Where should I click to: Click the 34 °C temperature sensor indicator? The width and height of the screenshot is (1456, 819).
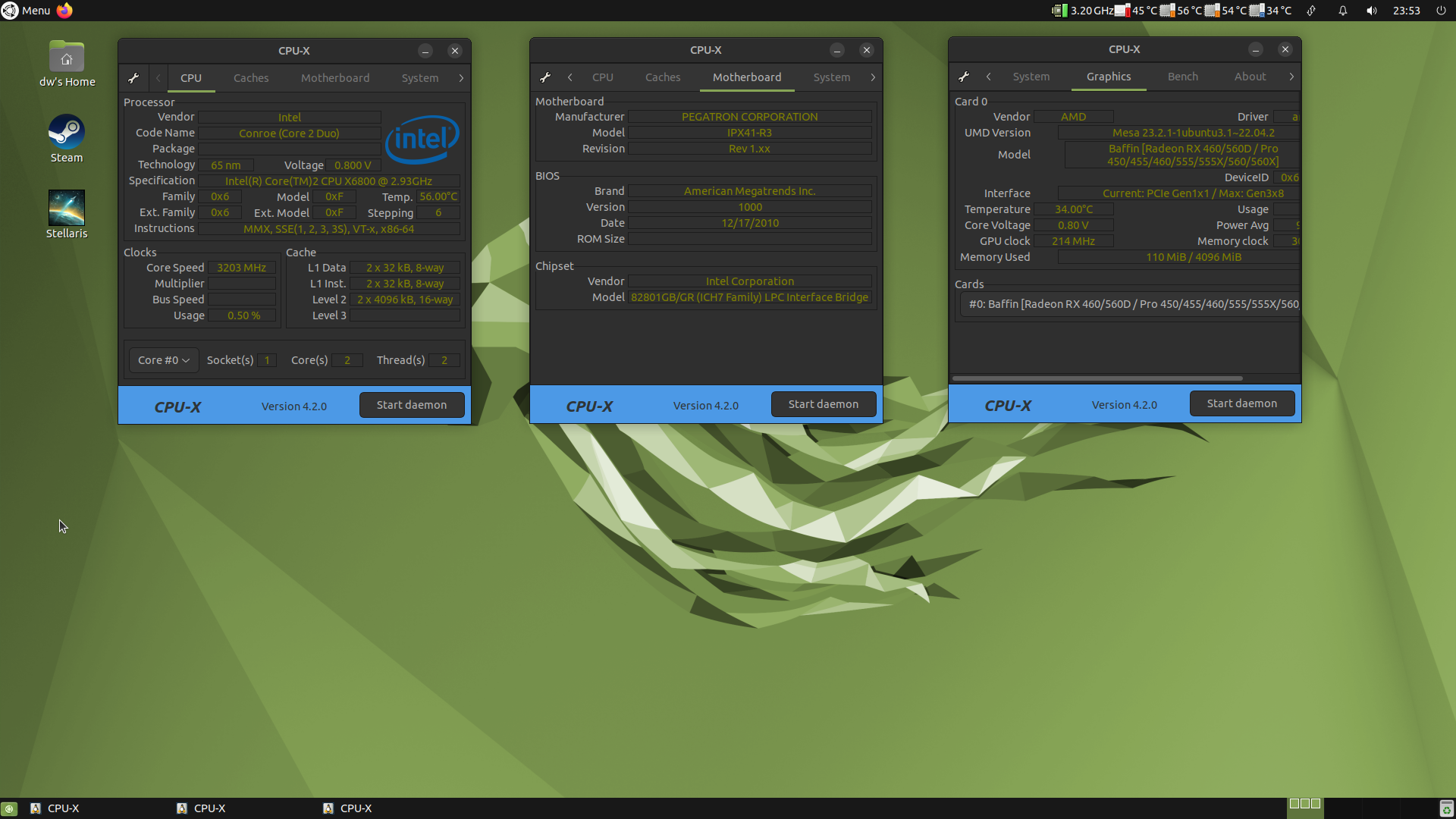1271,11
